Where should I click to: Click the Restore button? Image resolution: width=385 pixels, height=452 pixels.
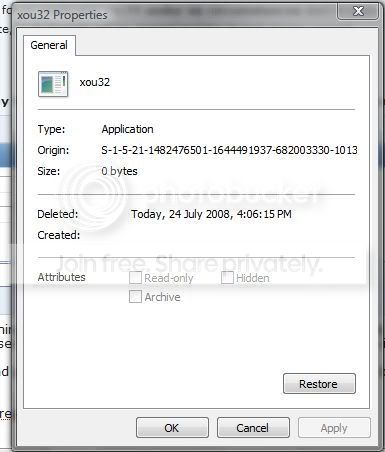click(x=319, y=384)
